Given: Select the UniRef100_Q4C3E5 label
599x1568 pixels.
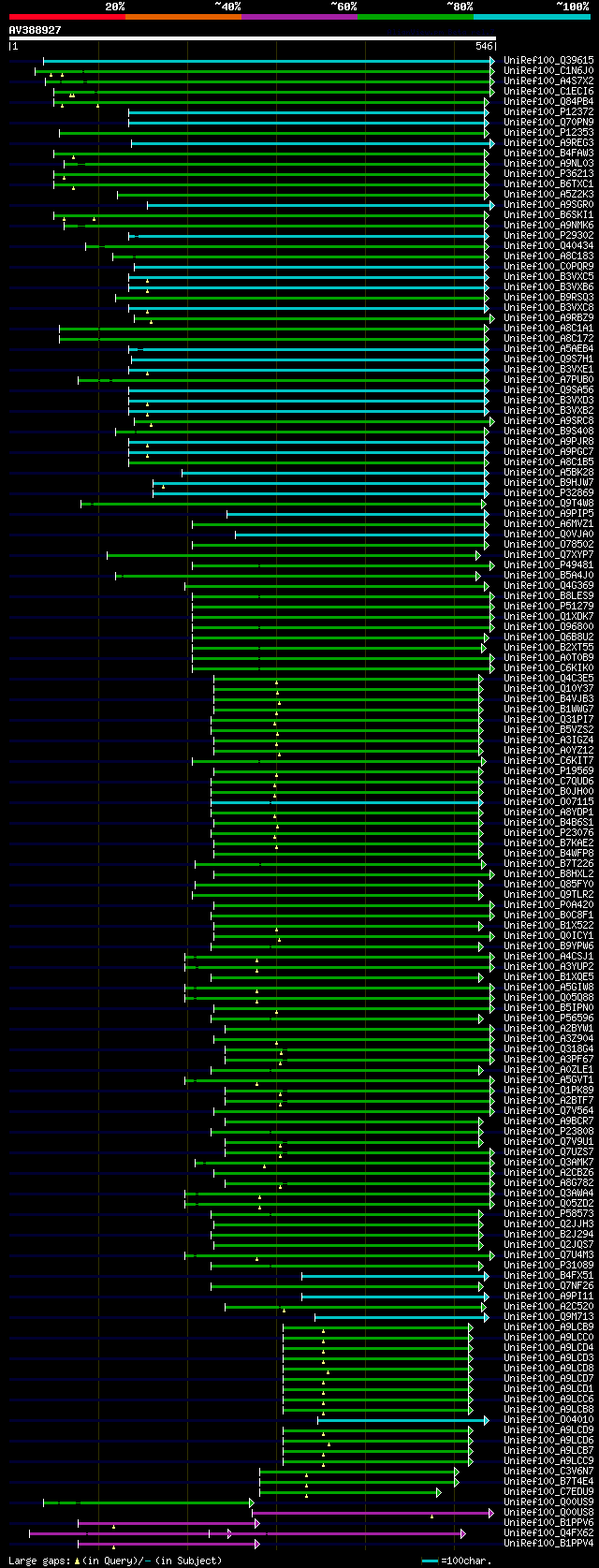Looking at the screenshot, I should tap(548, 678).
